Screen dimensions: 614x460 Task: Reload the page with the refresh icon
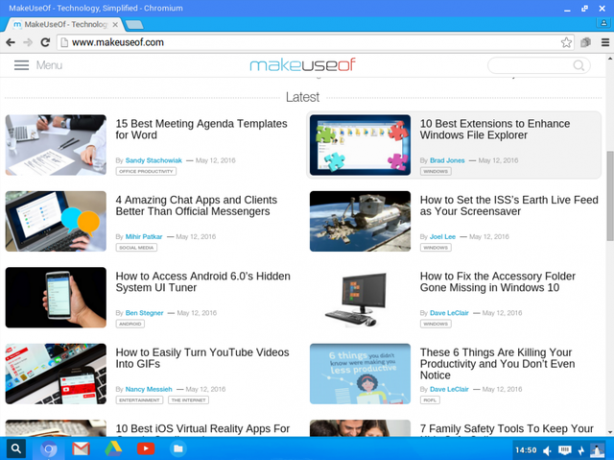(x=45, y=42)
